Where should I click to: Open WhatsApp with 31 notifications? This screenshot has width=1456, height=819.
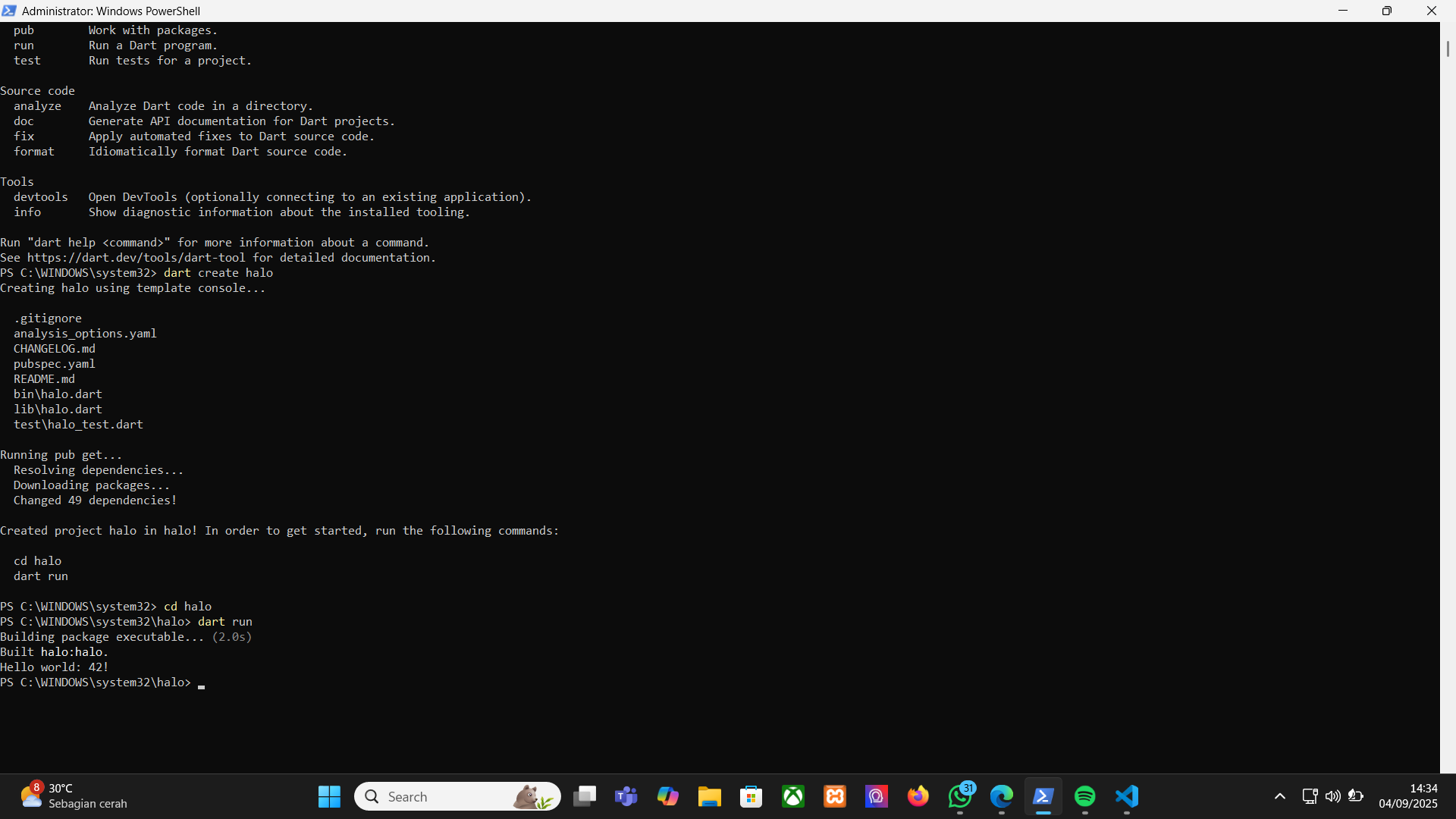960,796
